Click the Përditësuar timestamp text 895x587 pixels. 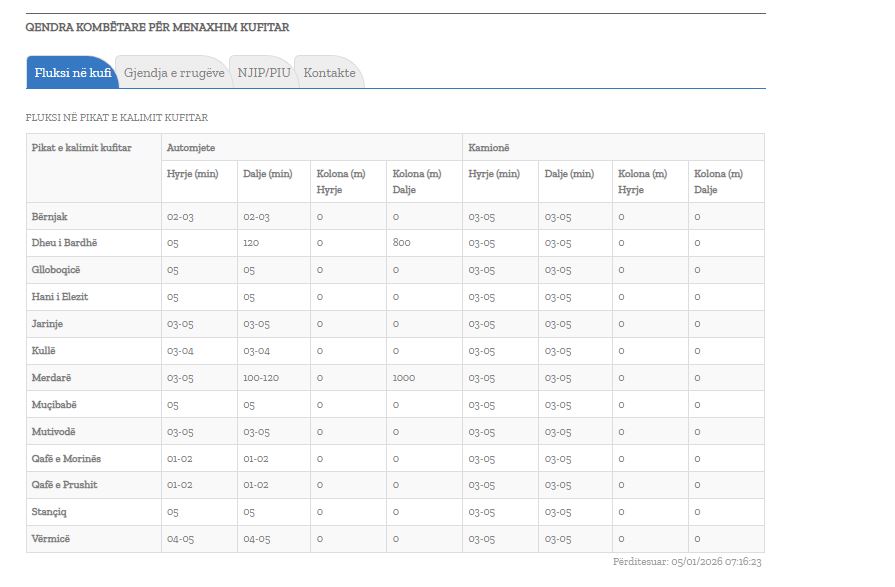coord(688,562)
